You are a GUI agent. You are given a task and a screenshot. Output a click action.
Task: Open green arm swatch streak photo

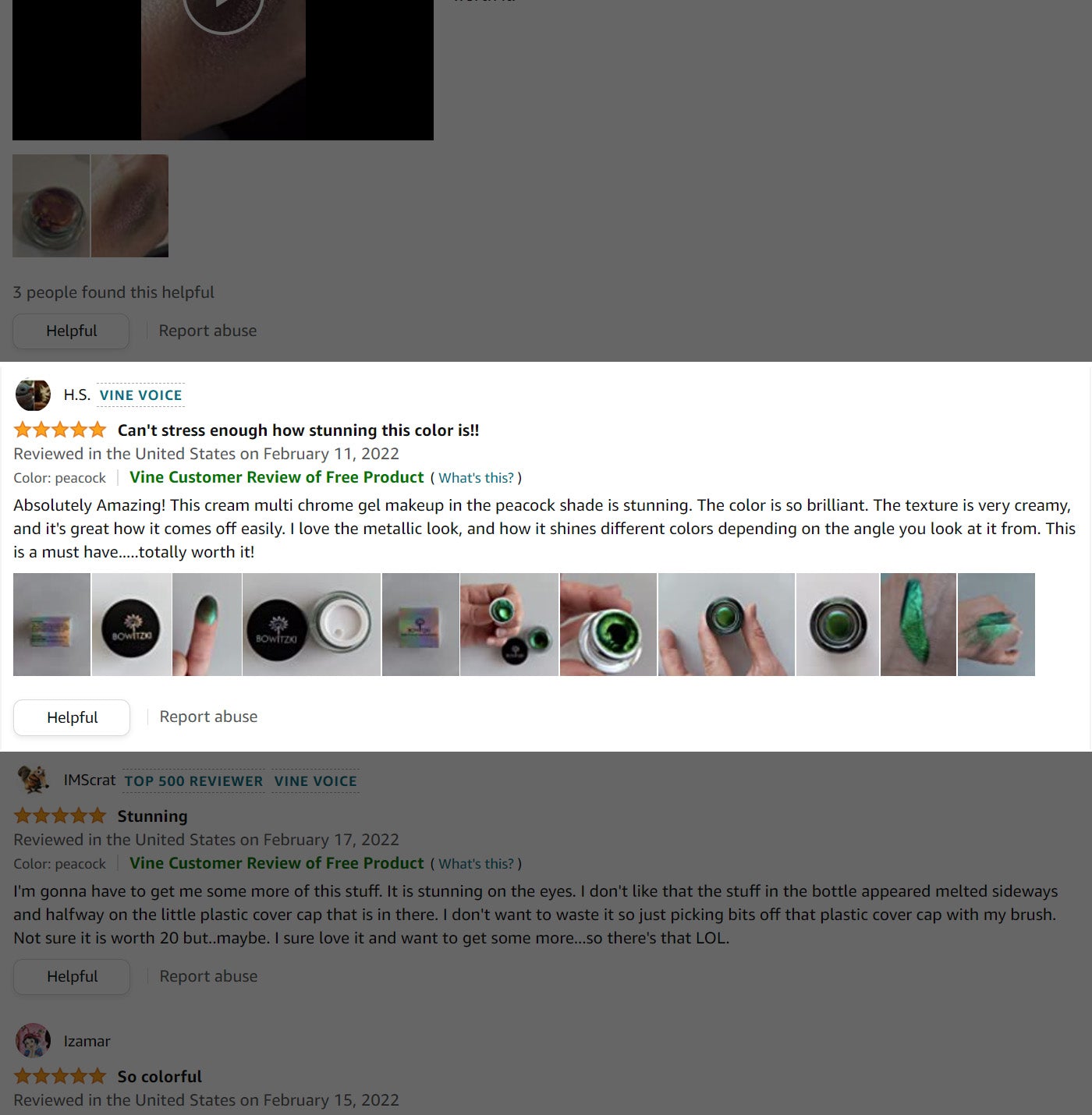tap(918, 625)
